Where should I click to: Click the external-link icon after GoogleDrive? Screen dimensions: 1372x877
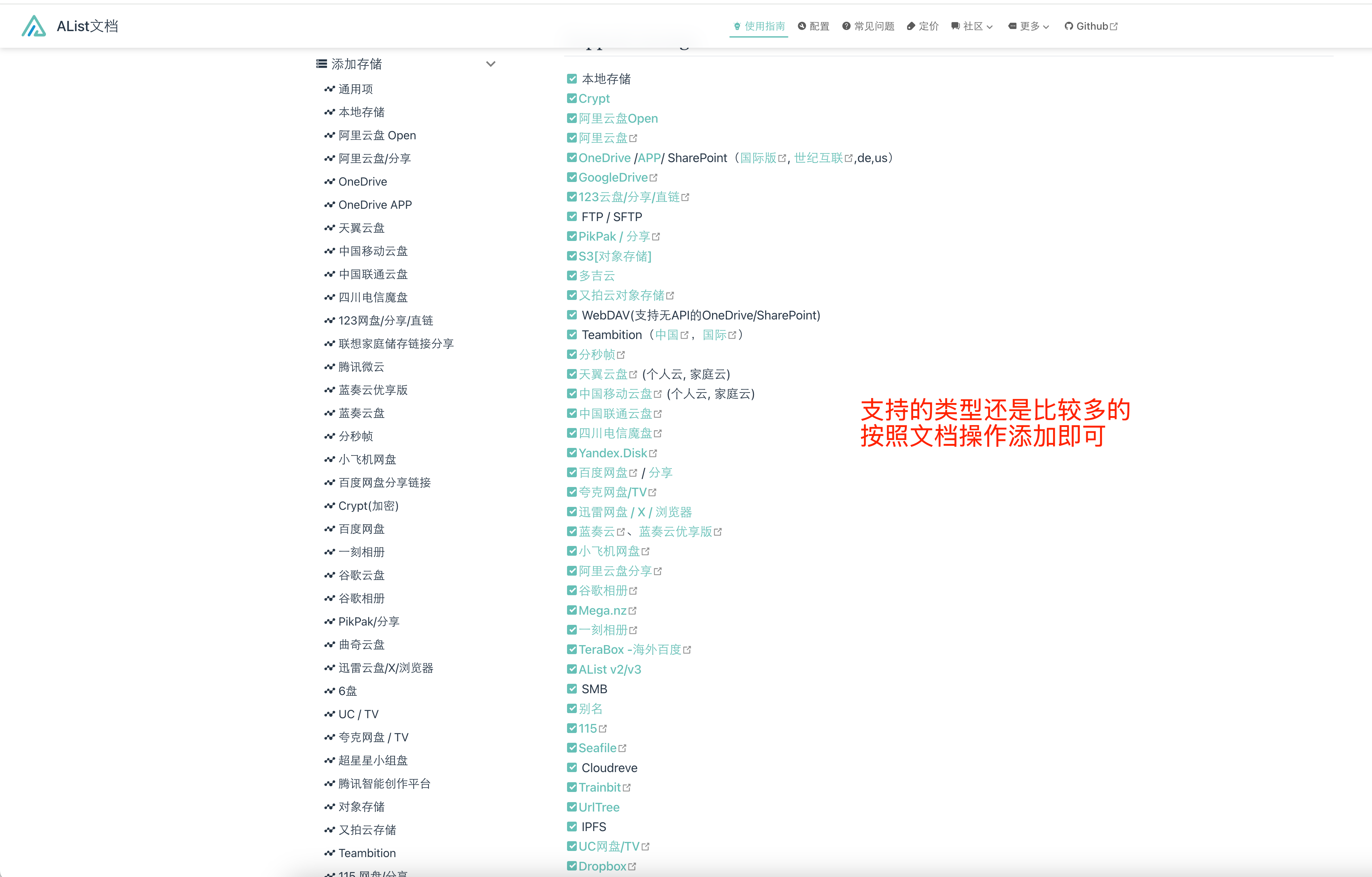(653, 178)
